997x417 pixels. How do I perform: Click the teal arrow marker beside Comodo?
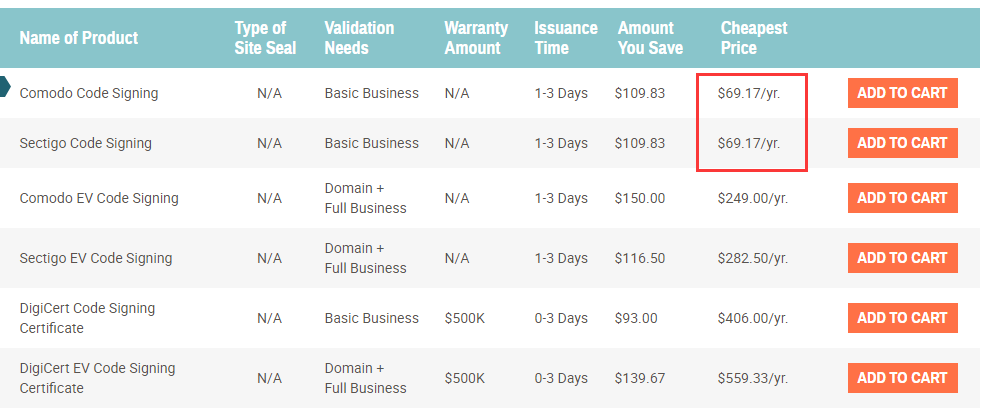coord(5,86)
